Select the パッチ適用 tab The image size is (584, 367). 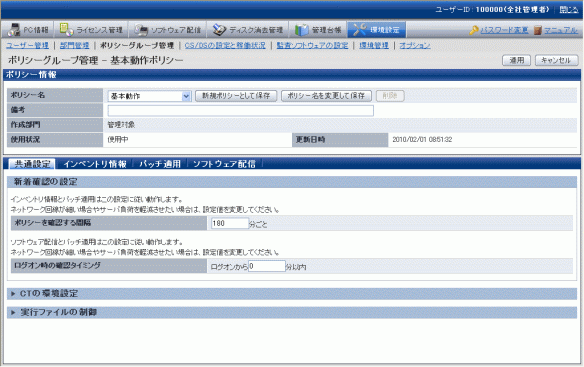tap(160, 164)
